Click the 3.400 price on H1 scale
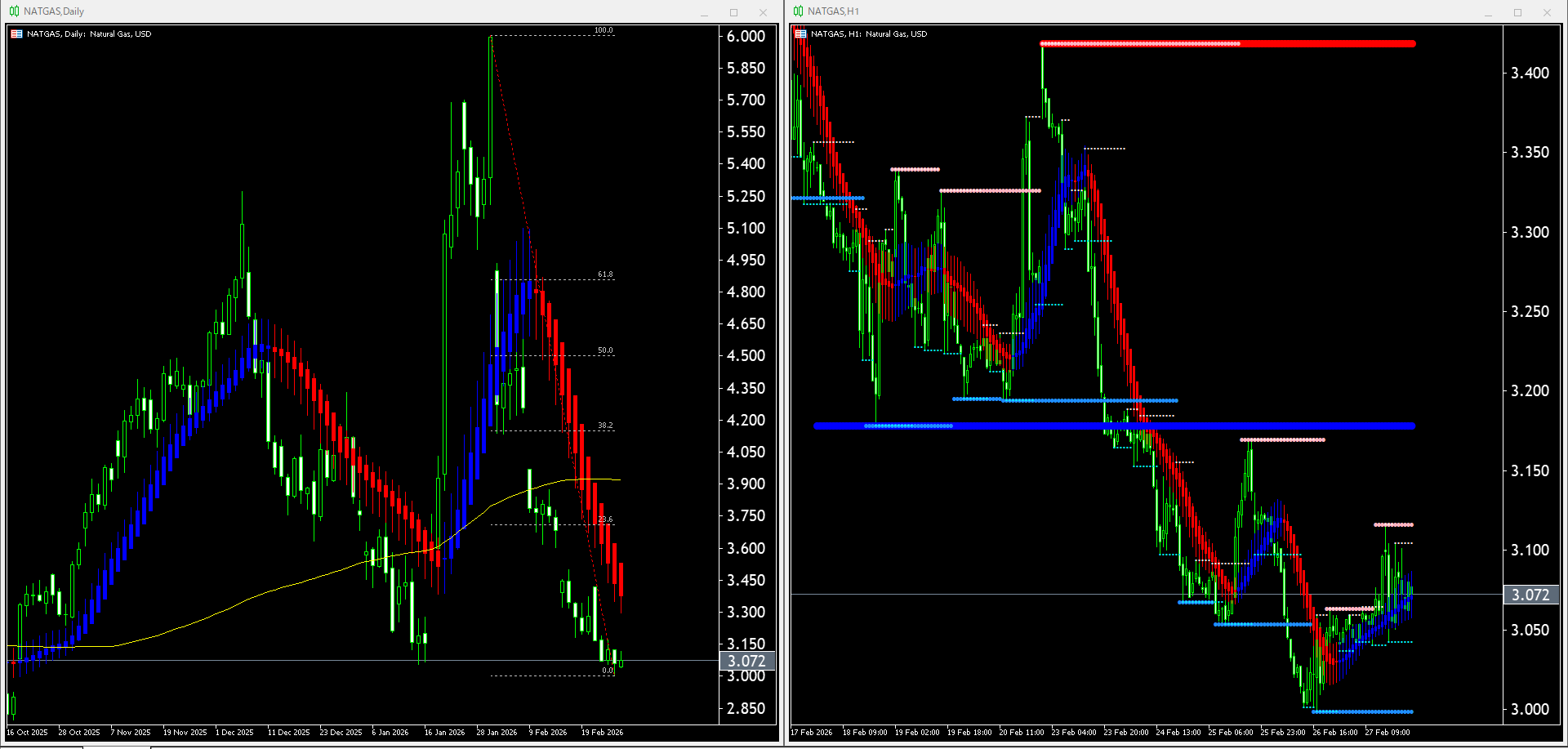Image resolution: width=1568 pixels, height=749 pixels. pos(1530,74)
